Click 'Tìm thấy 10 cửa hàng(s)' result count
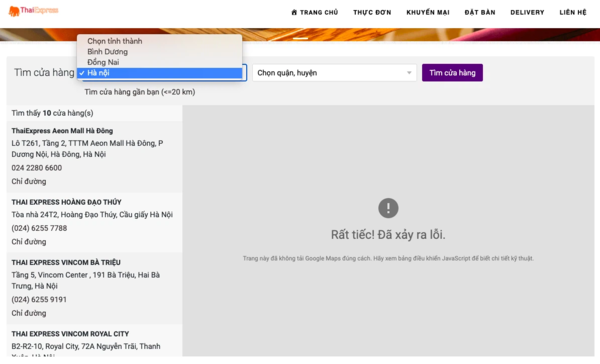This screenshot has height=364, width=600. [52, 113]
